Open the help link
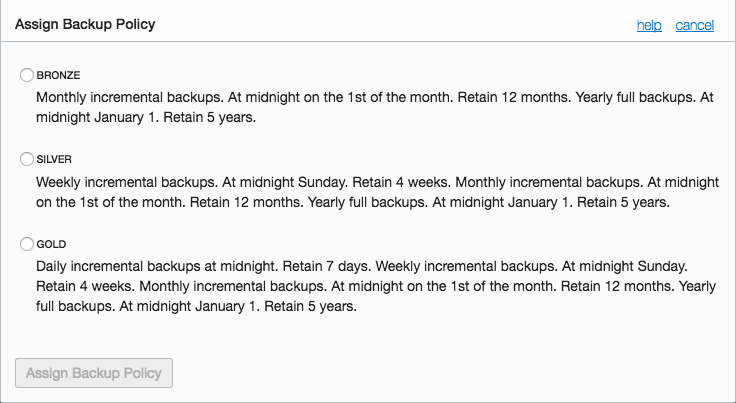 649,25
